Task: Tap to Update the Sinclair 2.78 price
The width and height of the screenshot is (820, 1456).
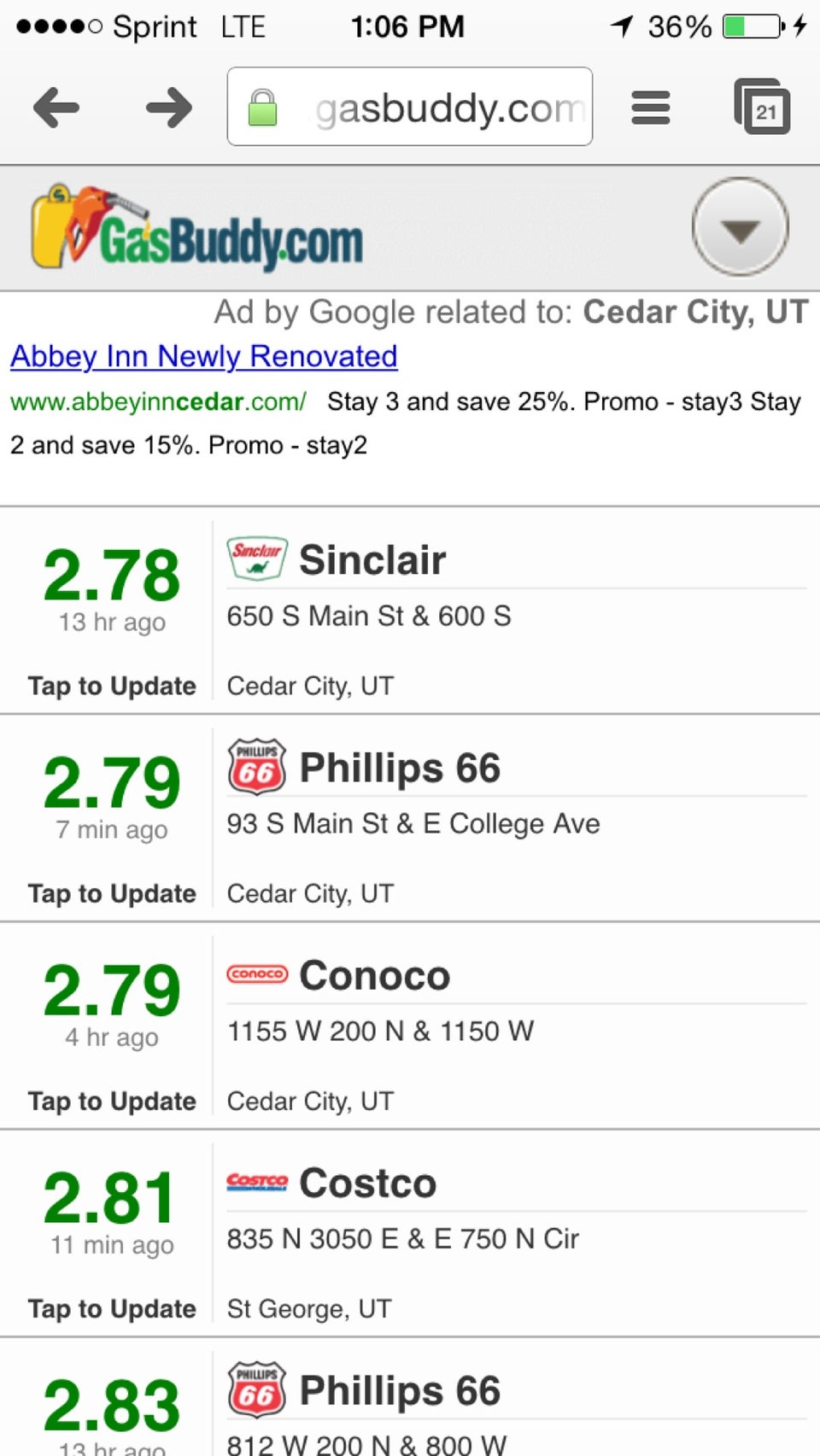Action: 112,686
